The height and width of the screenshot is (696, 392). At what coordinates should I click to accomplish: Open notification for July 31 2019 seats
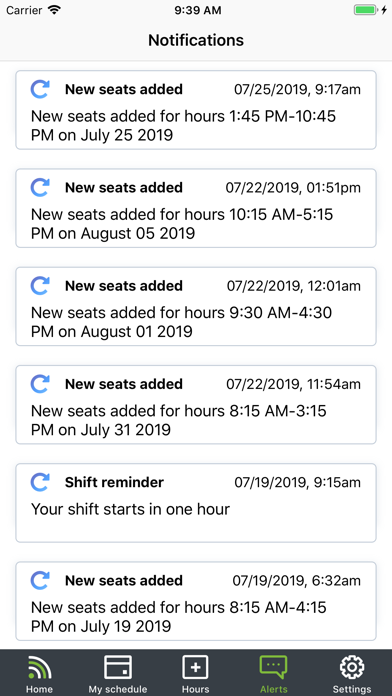pyautogui.click(x=196, y=404)
